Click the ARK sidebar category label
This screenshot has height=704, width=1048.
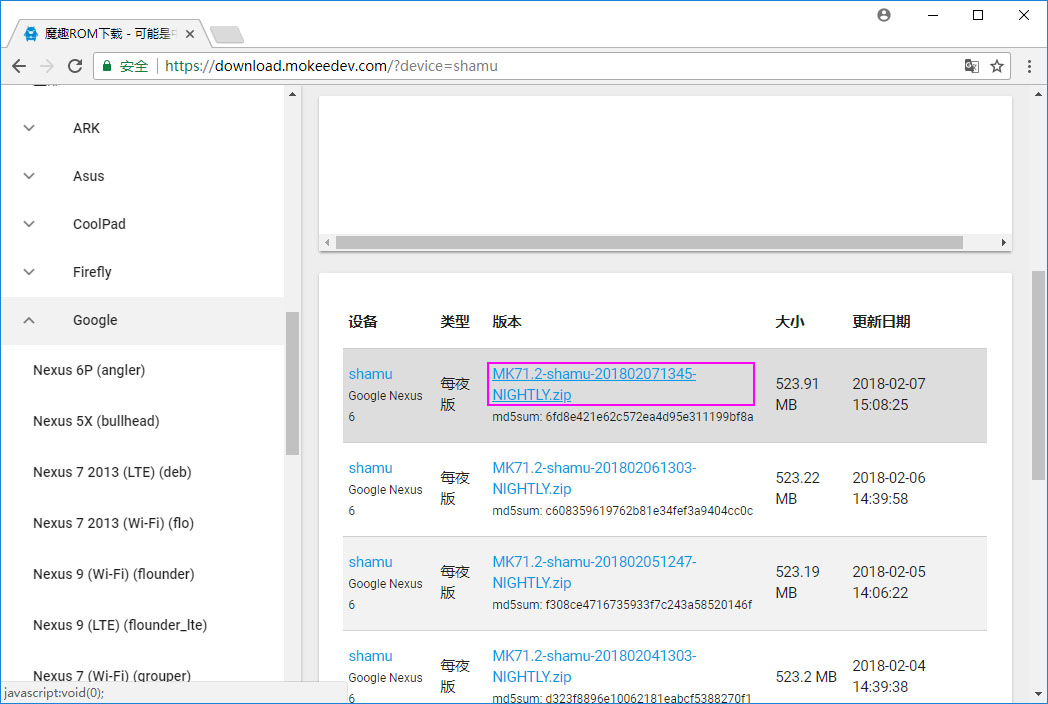point(86,128)
